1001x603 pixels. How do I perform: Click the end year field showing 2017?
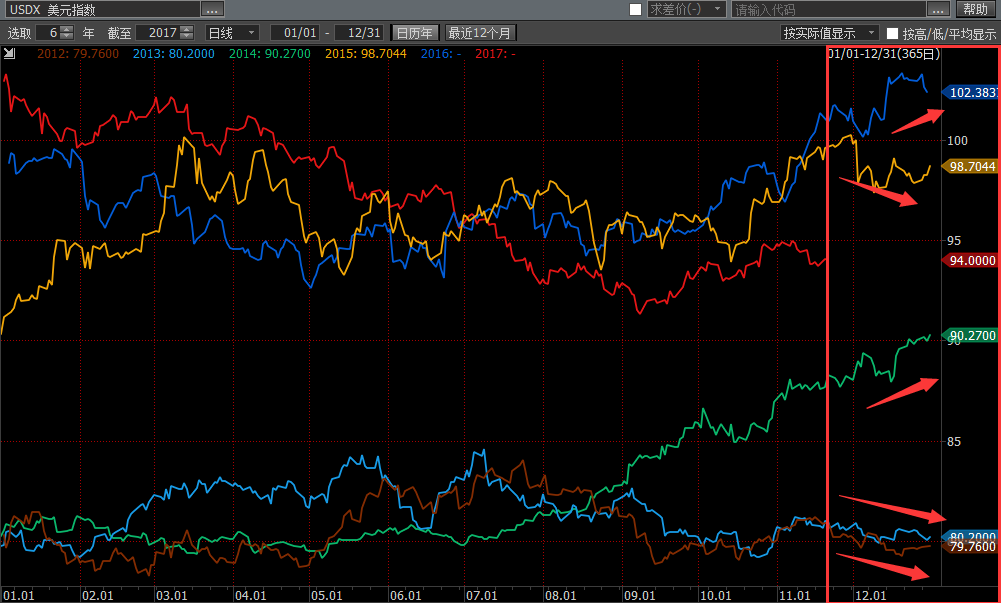click(158, 33)
